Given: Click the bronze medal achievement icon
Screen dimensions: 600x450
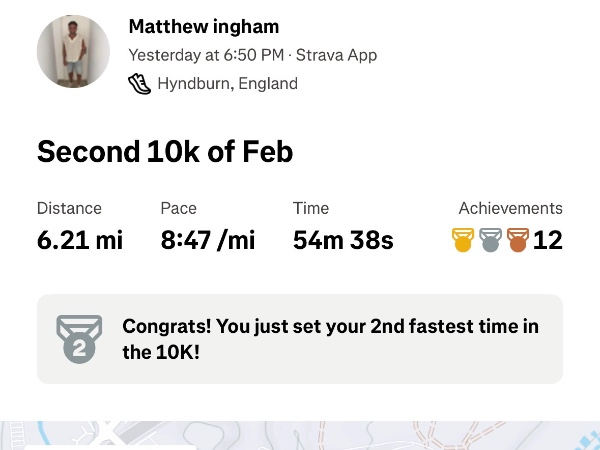Looking at the screenshot, I should coord(517,241).
